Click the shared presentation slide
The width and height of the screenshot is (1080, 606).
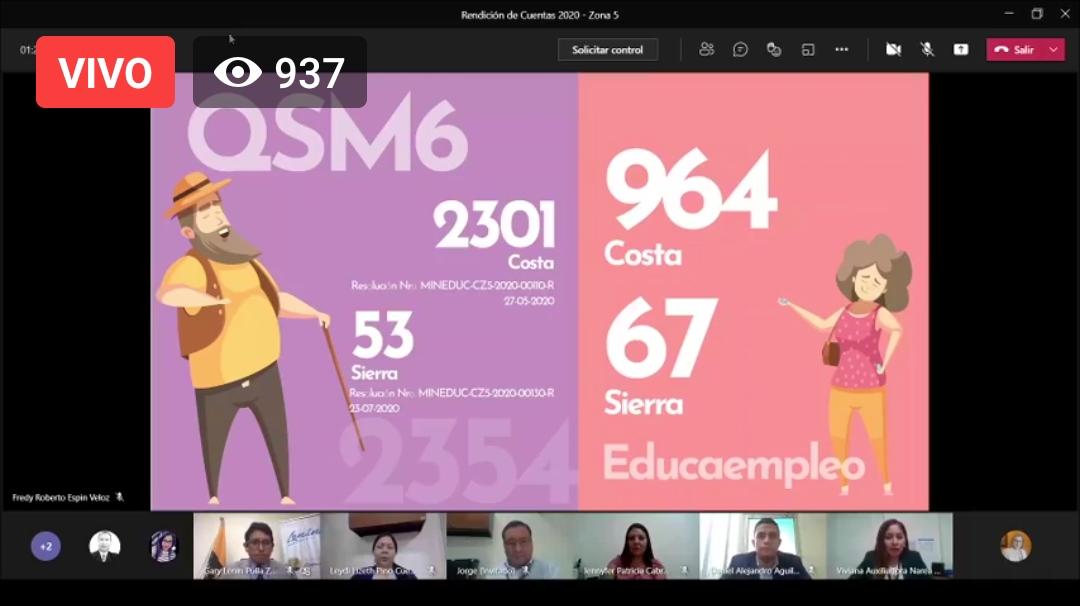[x=539, y=291]
